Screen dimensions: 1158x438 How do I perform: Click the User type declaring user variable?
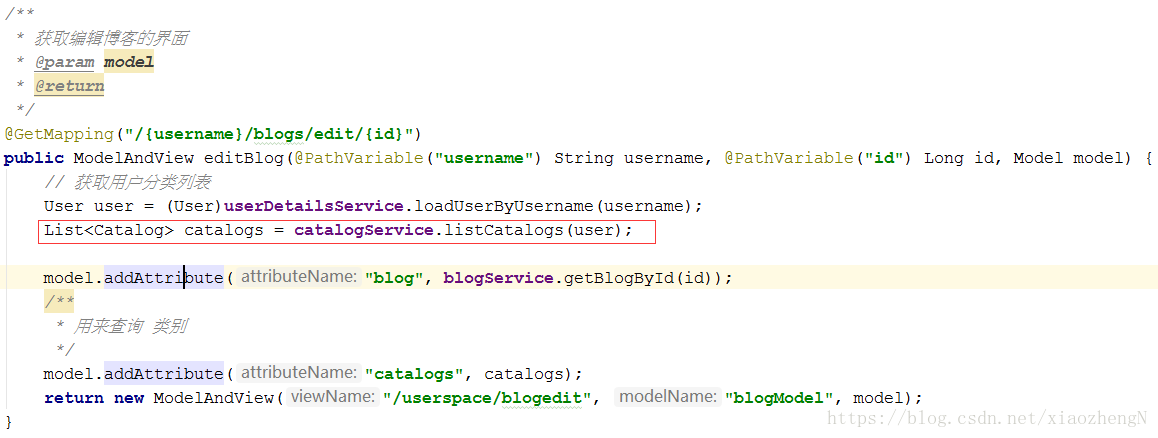[64, 206]
